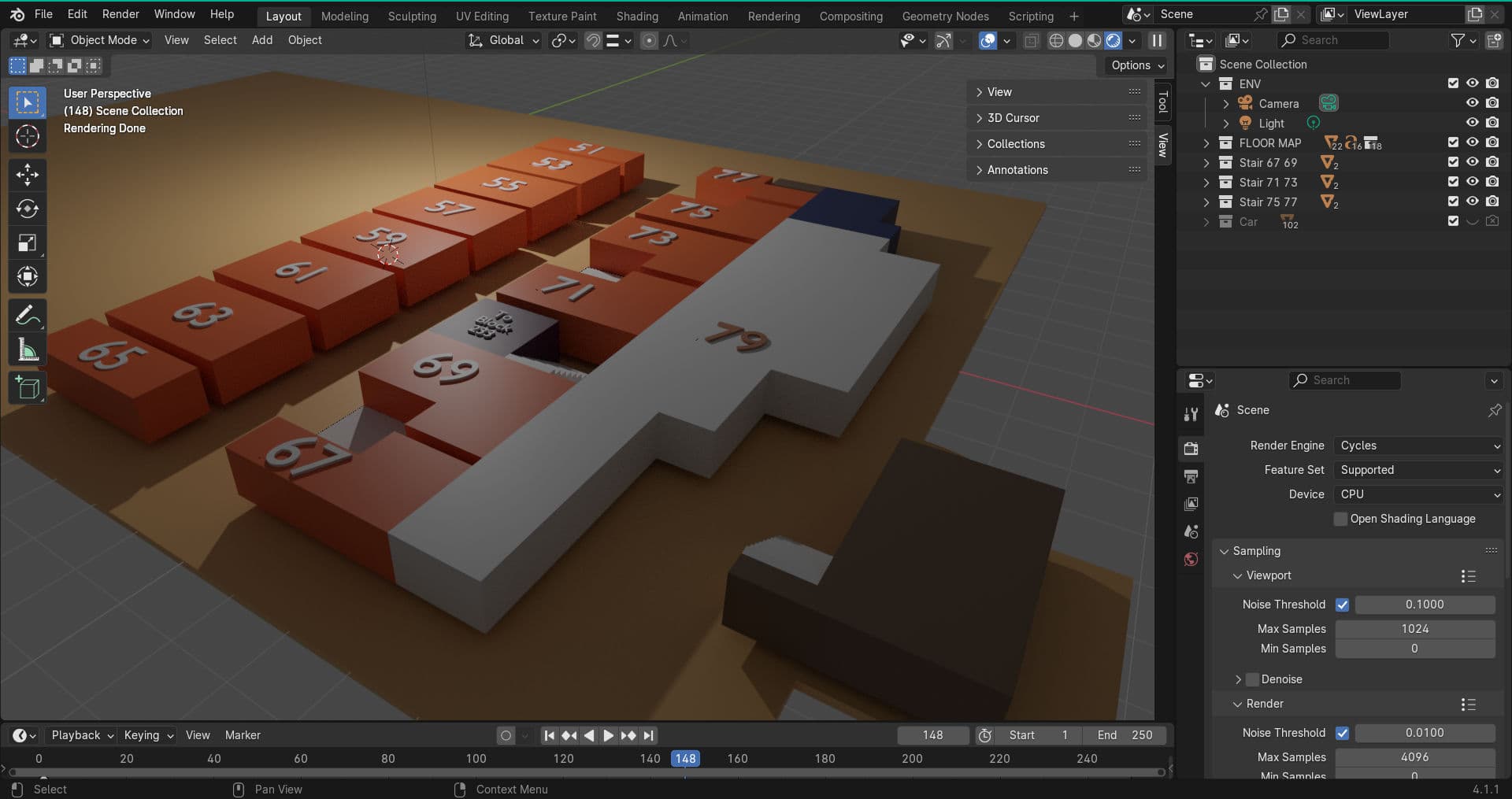Open the Global orientation dropdown
Screen dimensions: 1512x799
pos(503,40)
